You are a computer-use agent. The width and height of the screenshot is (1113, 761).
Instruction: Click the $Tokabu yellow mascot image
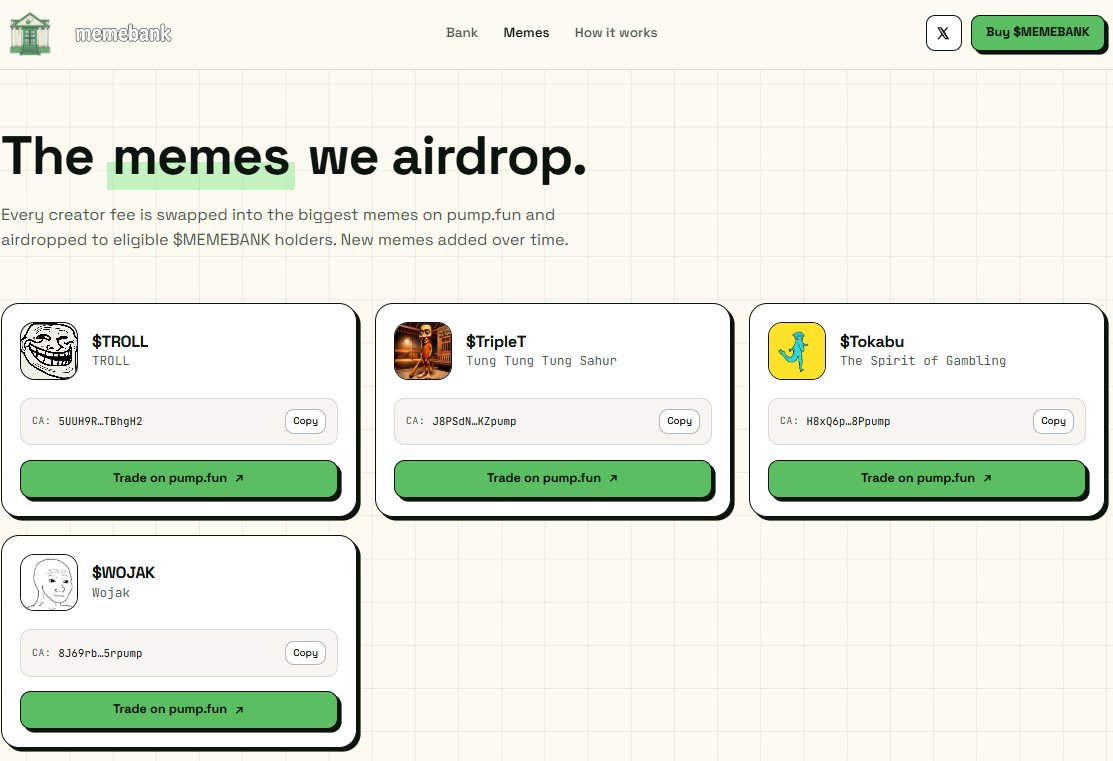[x=797, y=351]
